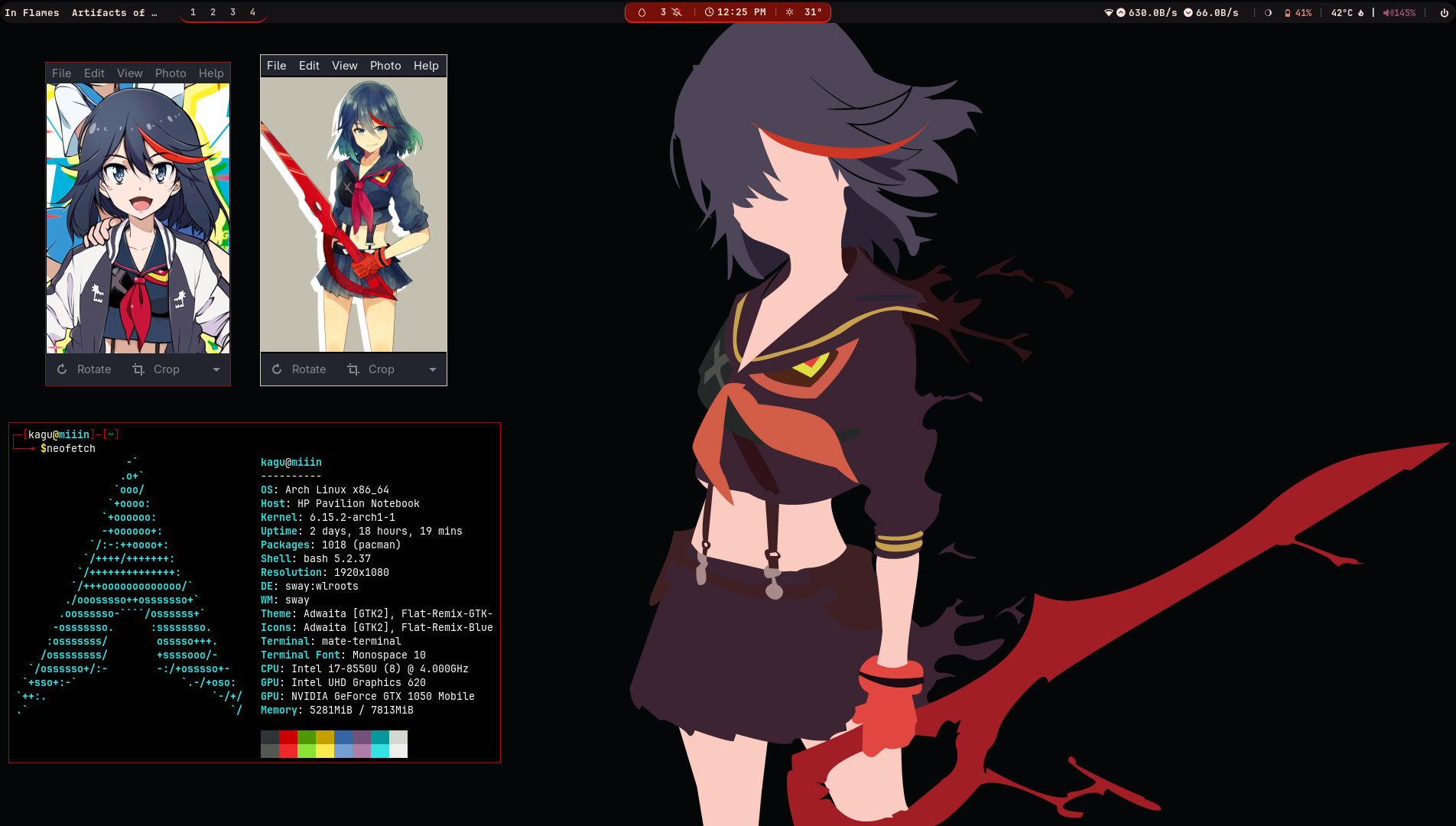
Task: Click the 'Uptime: 2 days, 18 hours, 19 mins' line
Action: tap(362, 532)
